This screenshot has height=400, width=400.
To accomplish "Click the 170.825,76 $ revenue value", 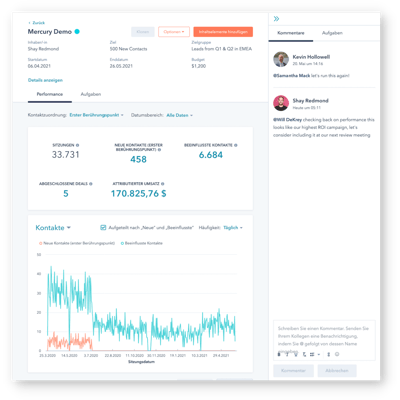I will (138, 194).
